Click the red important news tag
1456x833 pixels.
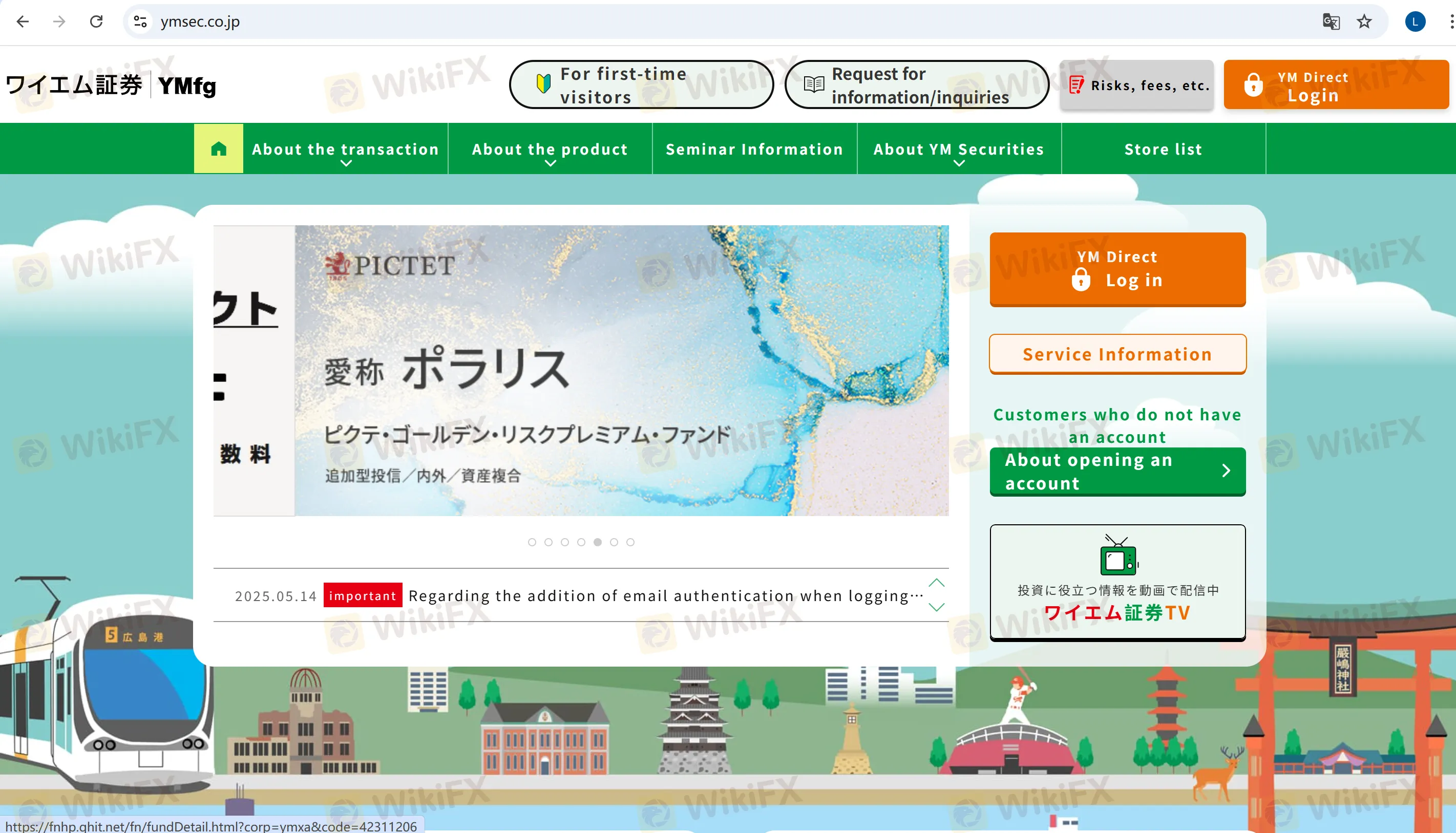point(363,595)
